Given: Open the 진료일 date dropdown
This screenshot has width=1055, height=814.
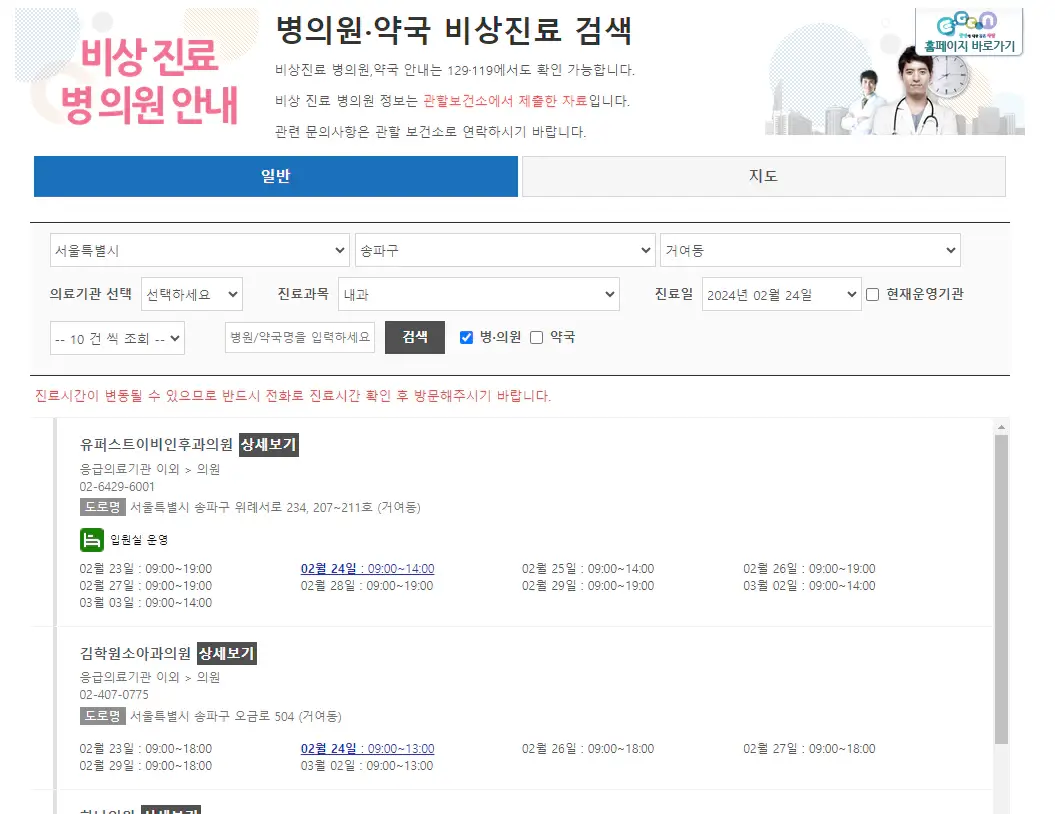Looking at the screenshot, I should click(x=783, y=293).
